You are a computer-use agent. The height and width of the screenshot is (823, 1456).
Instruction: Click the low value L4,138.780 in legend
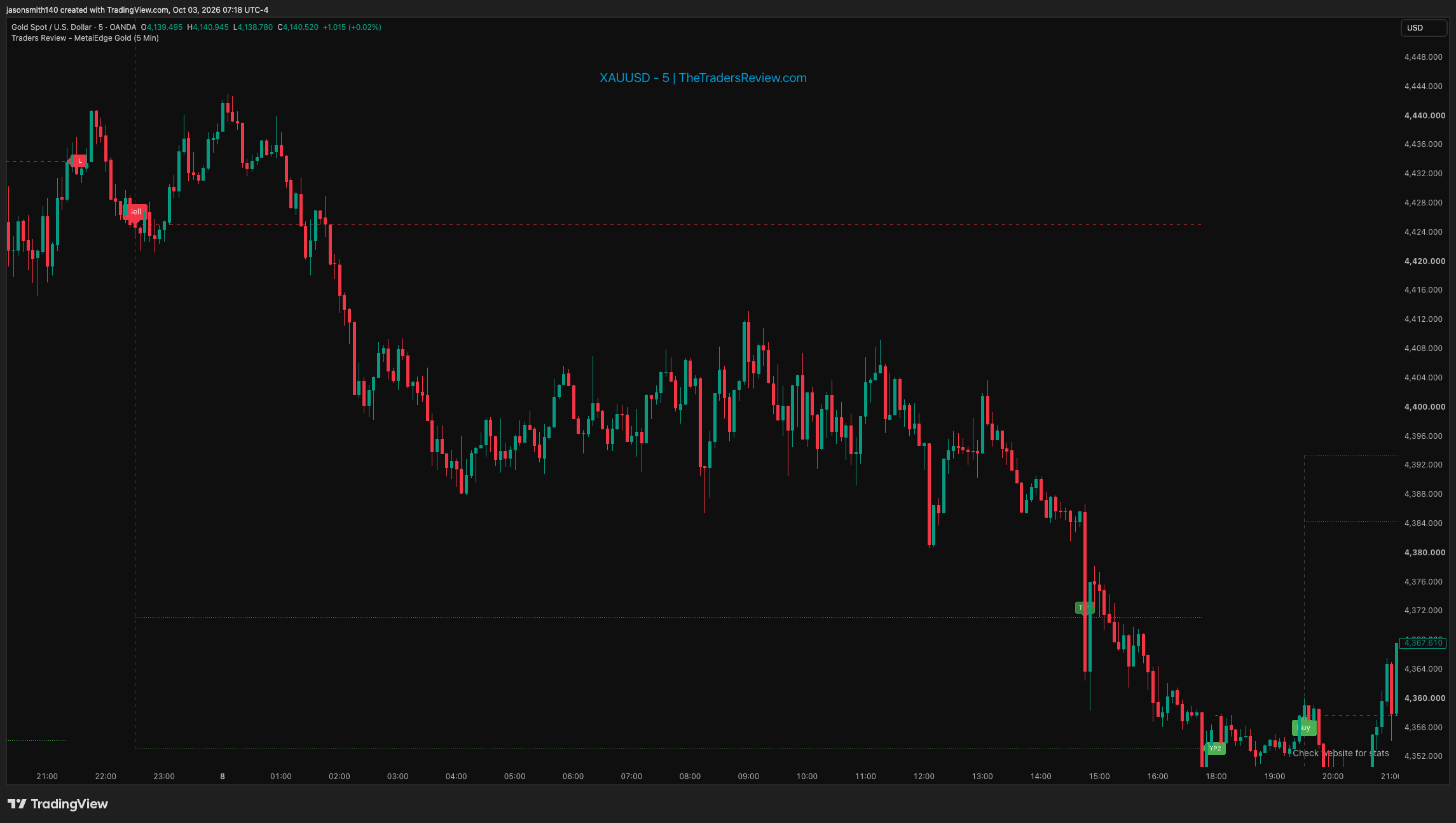[253, 27]
